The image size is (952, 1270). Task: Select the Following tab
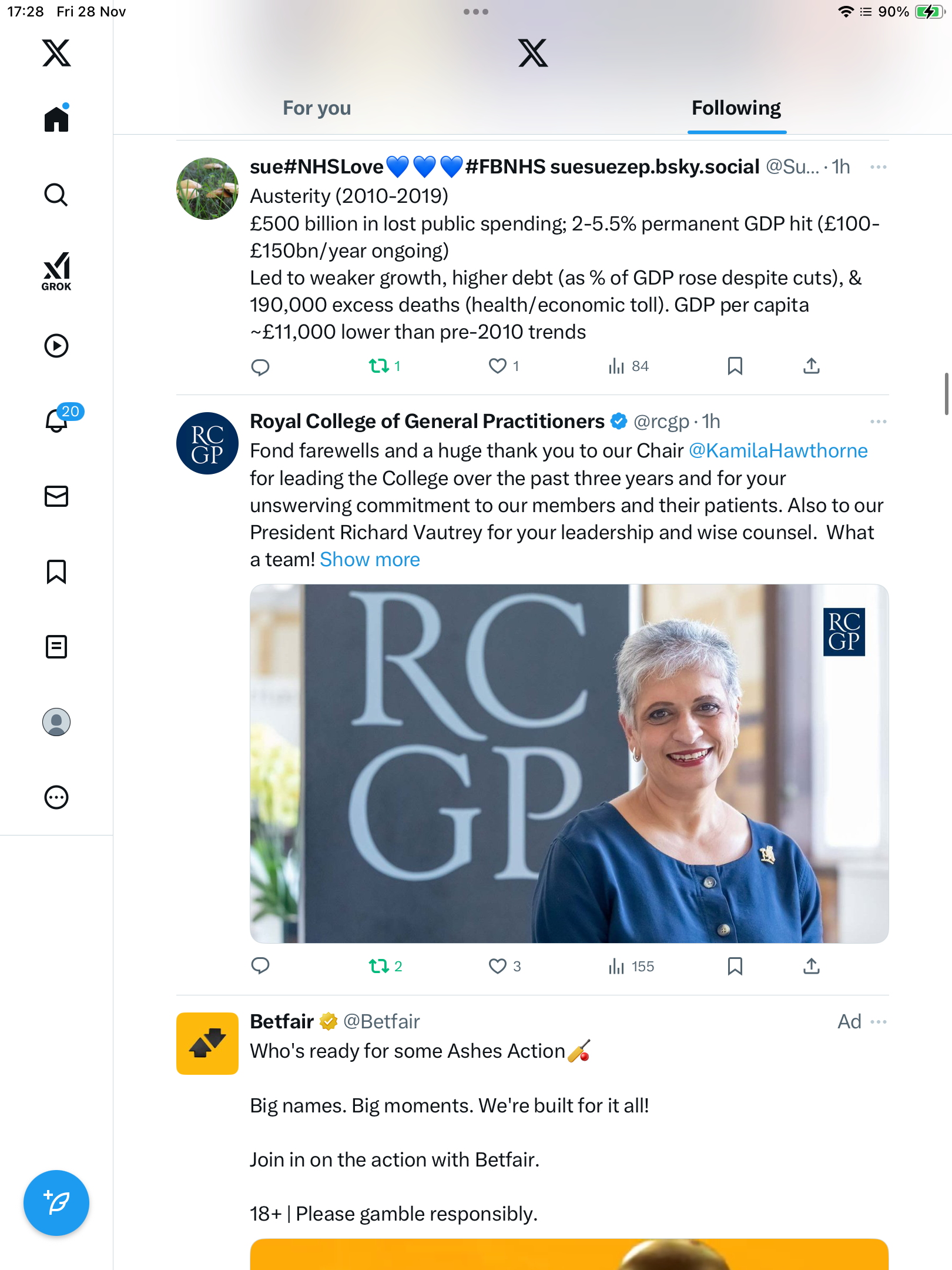[x=736, y=108]
